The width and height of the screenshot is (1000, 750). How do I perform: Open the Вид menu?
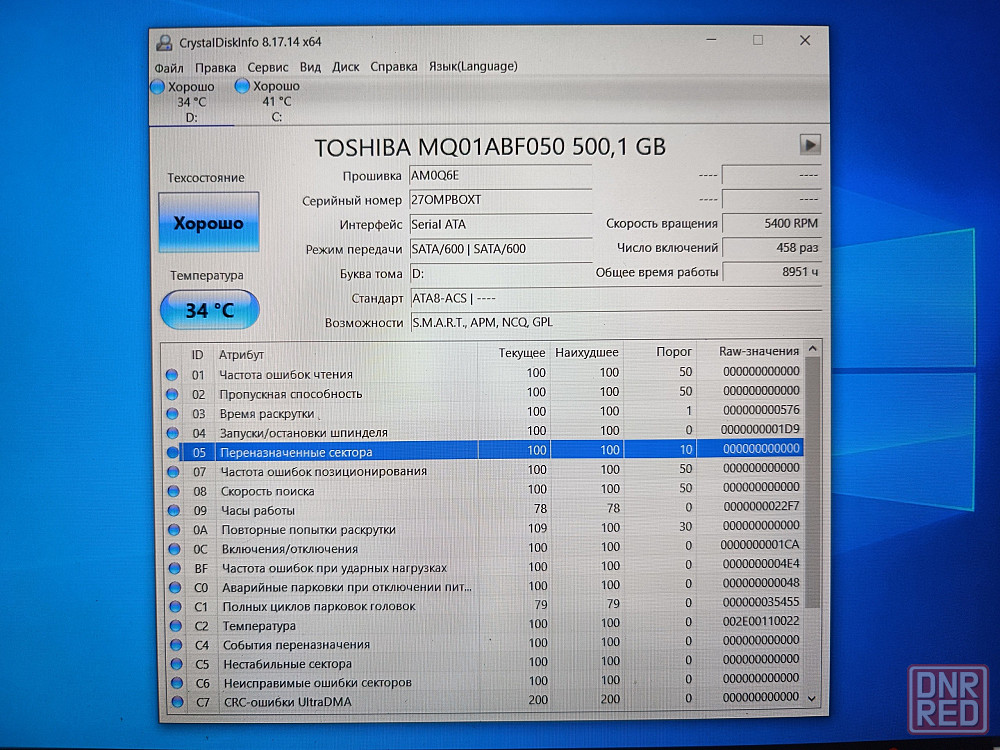310,66
